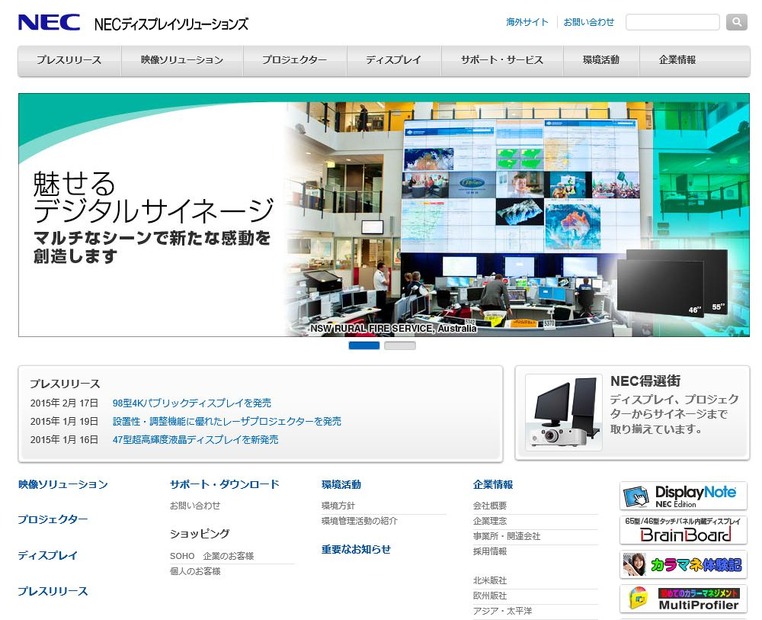Open the 環境活動 menu tab
This screenshot has width=762, height=620.
pos(601,60)
